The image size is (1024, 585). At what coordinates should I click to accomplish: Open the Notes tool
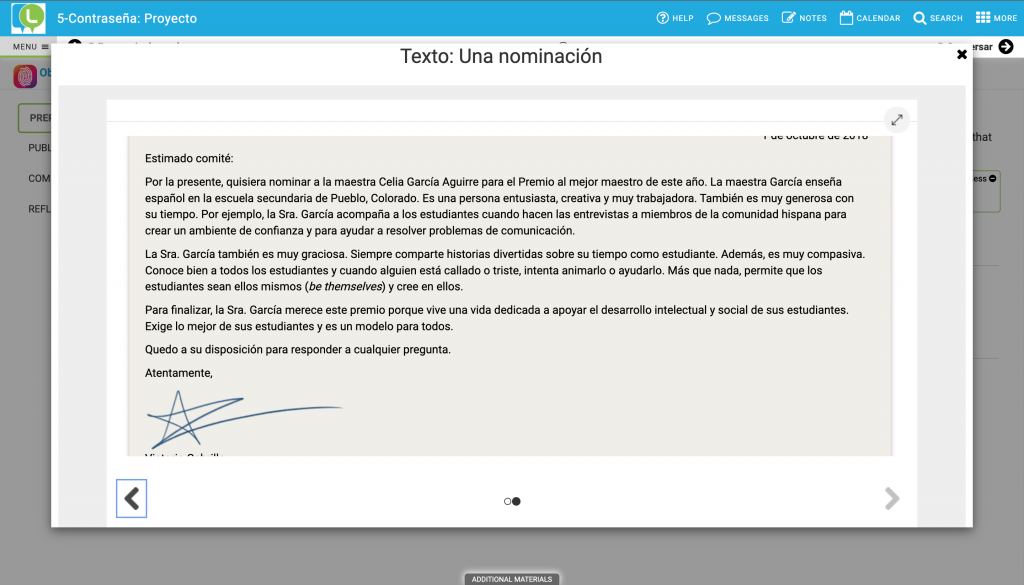click(804, 18)
